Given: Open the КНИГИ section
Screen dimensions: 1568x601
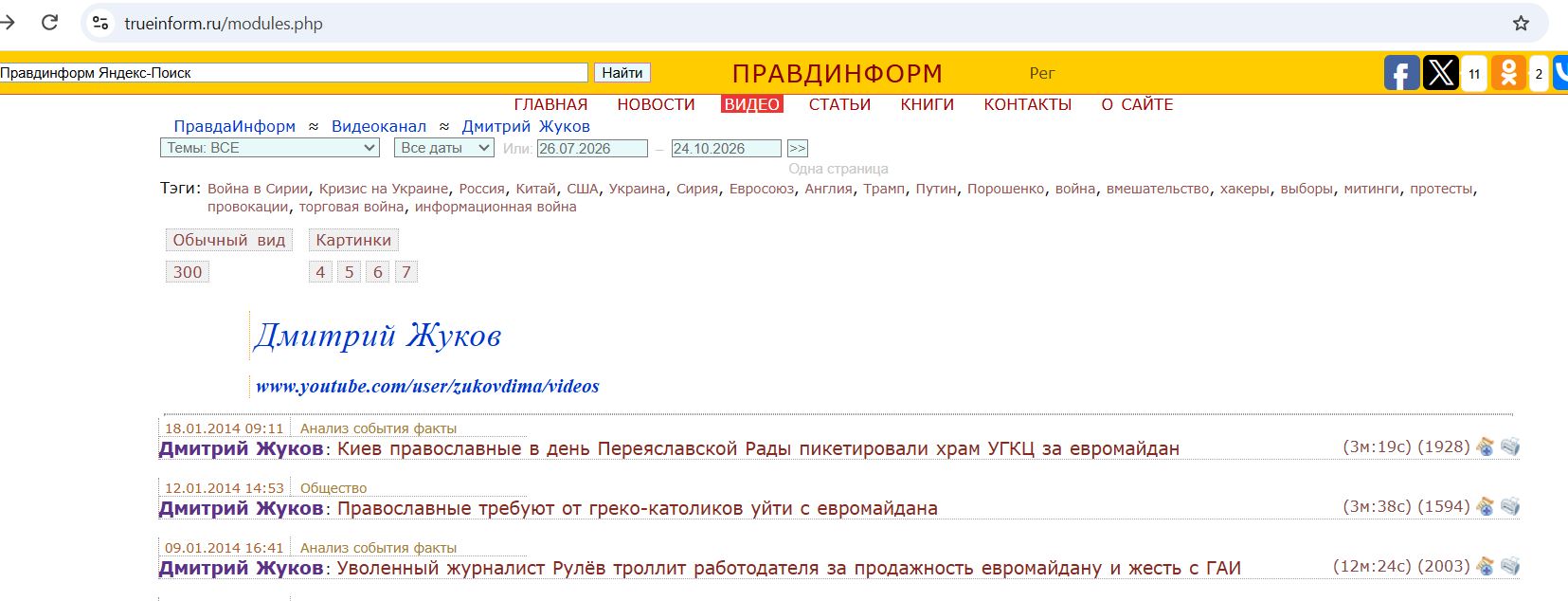Looking at the screenshot, I should pyautogui.click(x=927, y=104).
